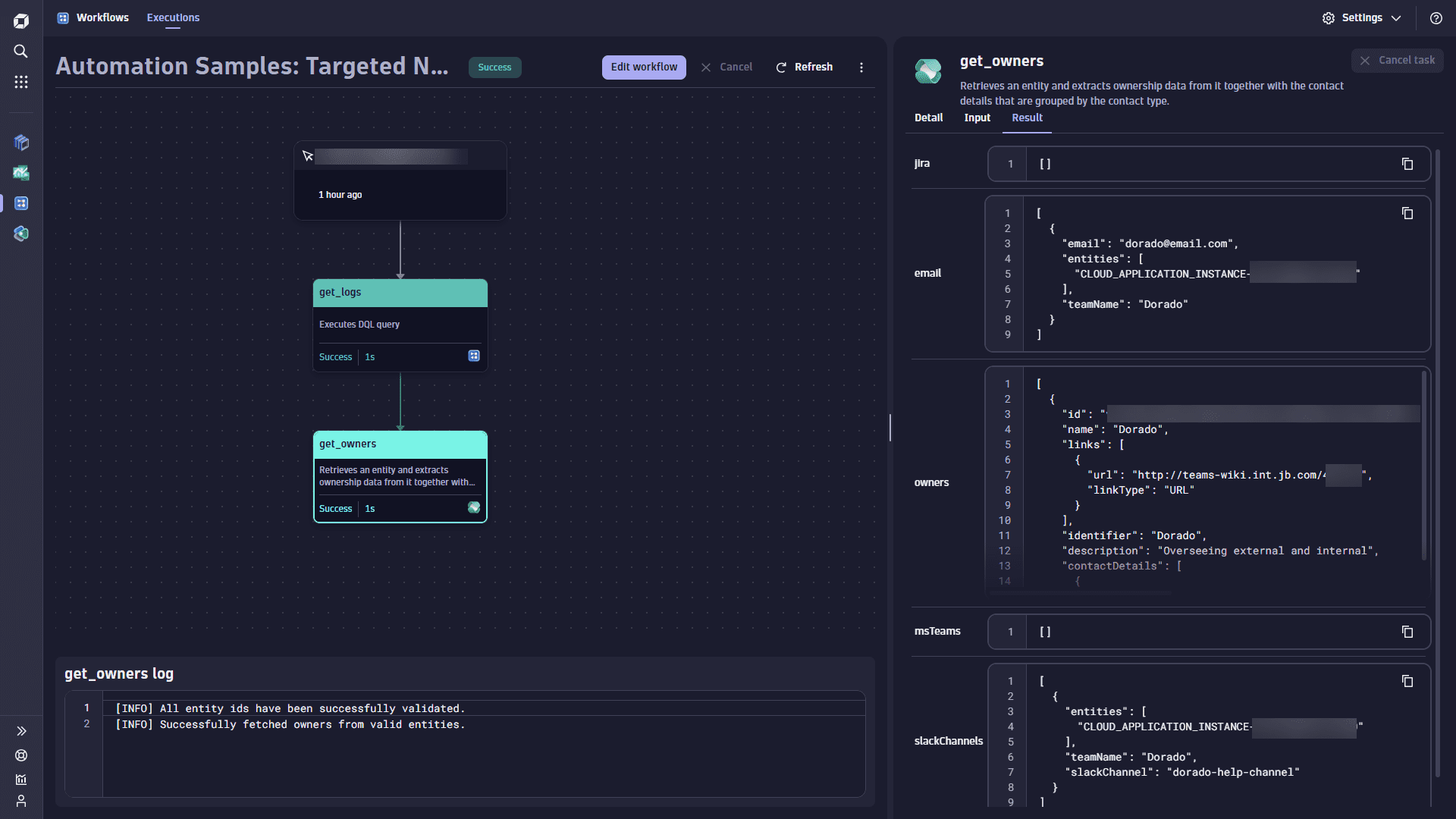Copy the slackChannels result JSON
The image size is (1456, 819).
[x=1407, y=682]
